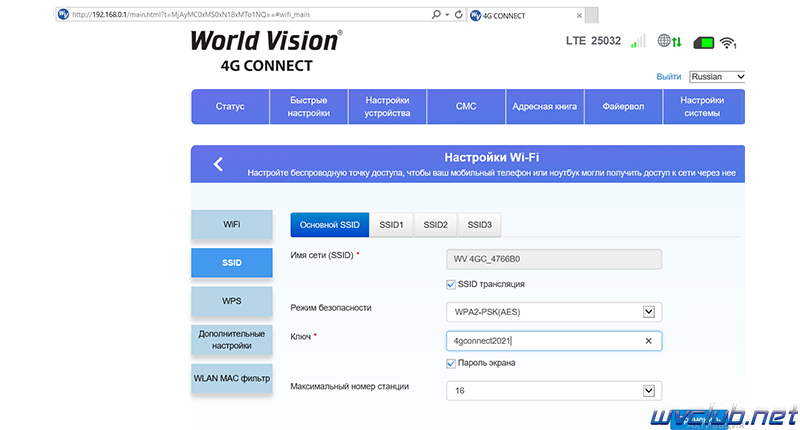Click the green battery level icon
The height and width of the screenshot is (430, 800).
point(704,42)
